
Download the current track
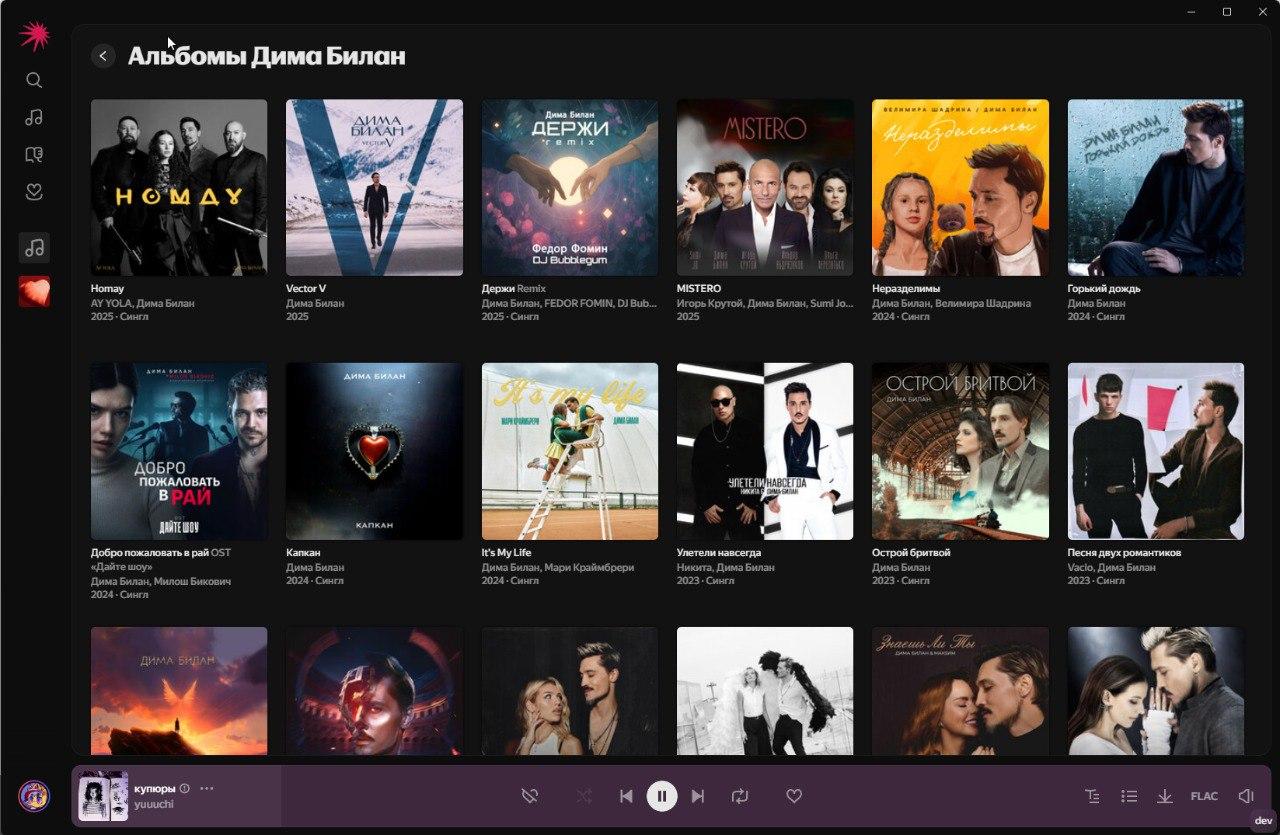(x=1165, y=796)
